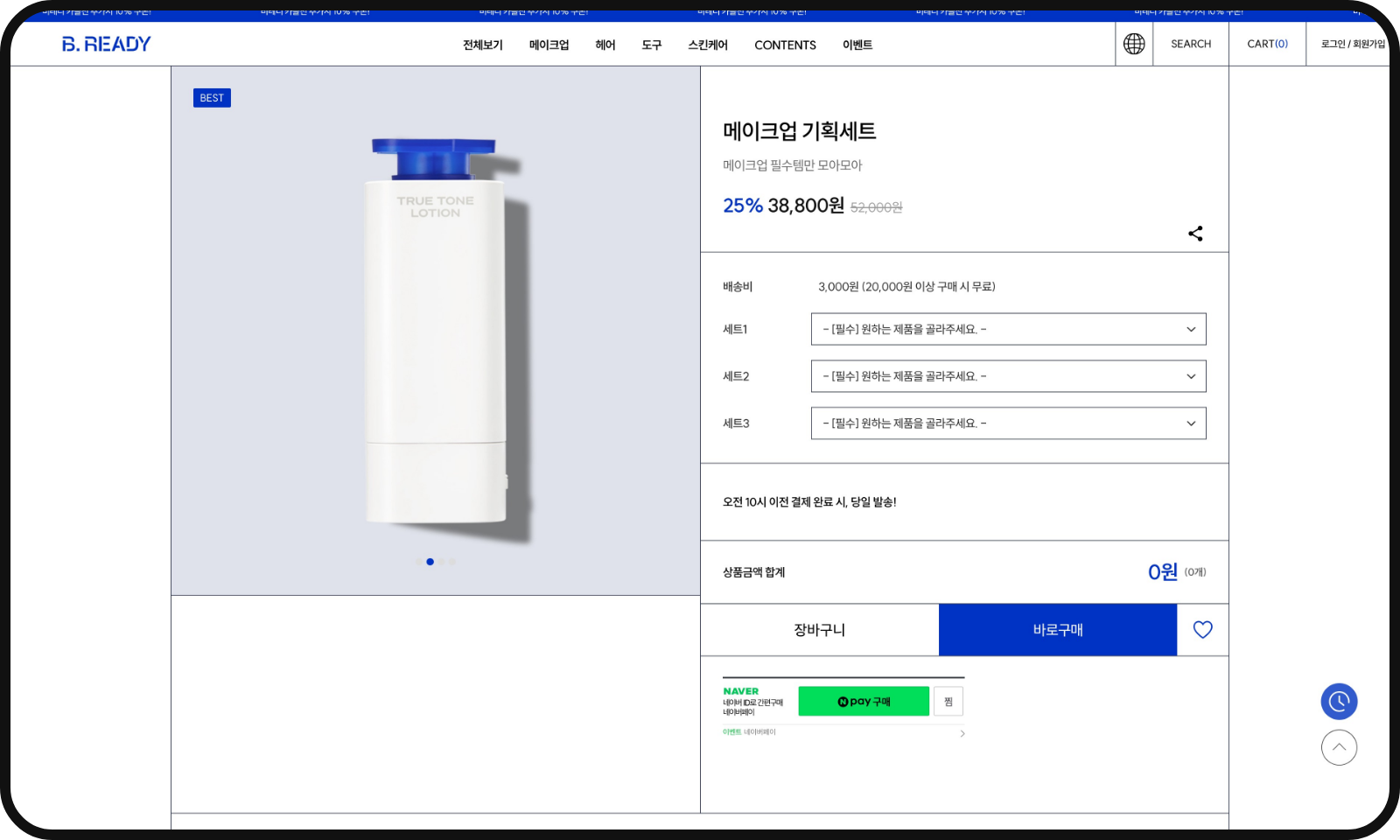Open the 스킨케어 menu
The height and width of the screenshot is (840, 1400).
[707, 45]
